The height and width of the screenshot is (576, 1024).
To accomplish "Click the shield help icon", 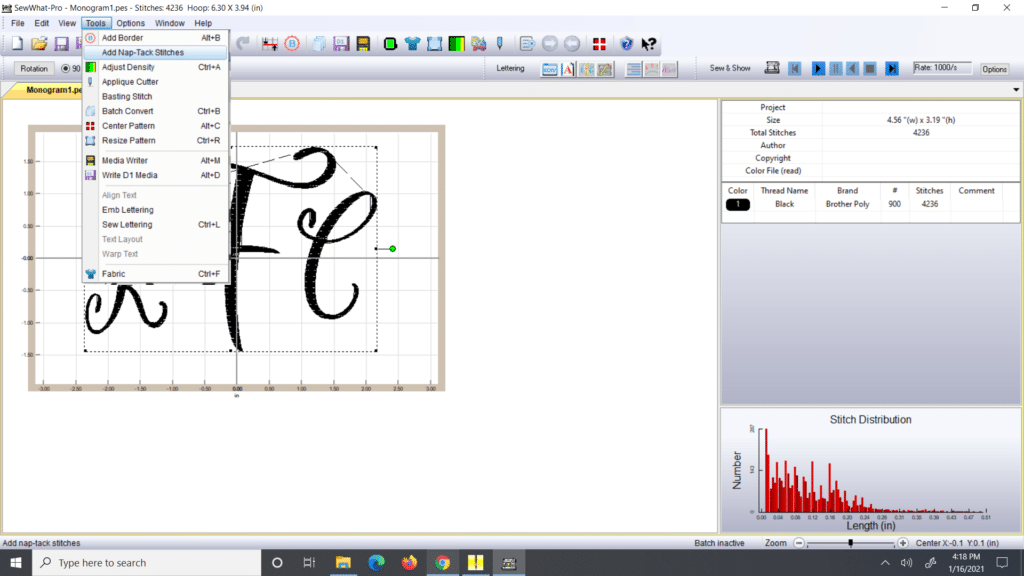I will (626, 44).
